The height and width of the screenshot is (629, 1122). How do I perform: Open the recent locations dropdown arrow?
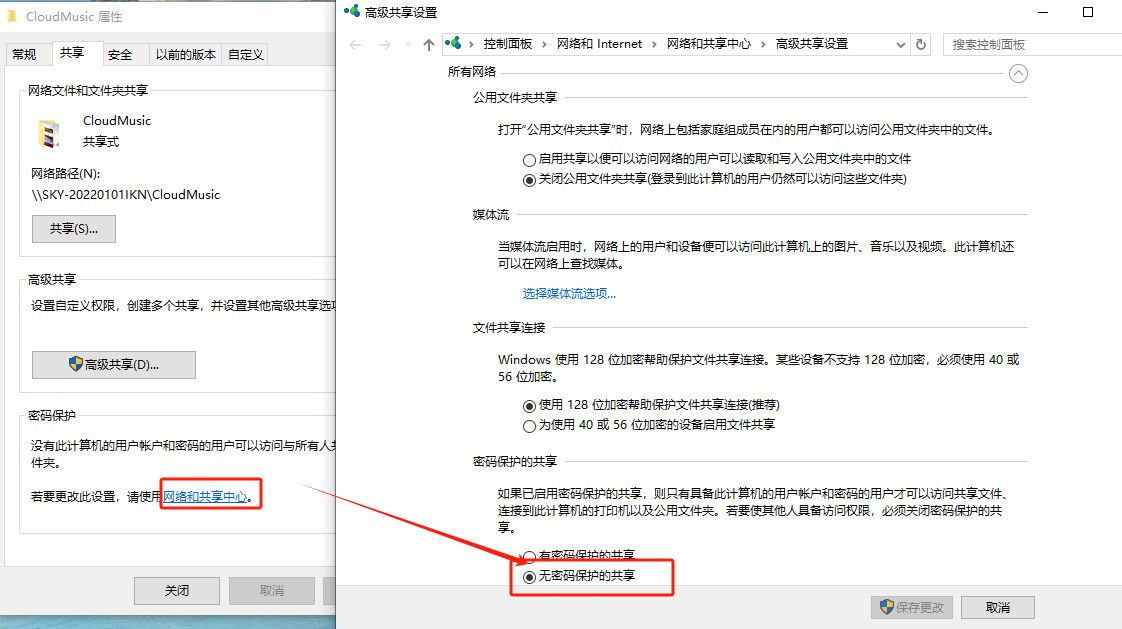click(408, 45)
